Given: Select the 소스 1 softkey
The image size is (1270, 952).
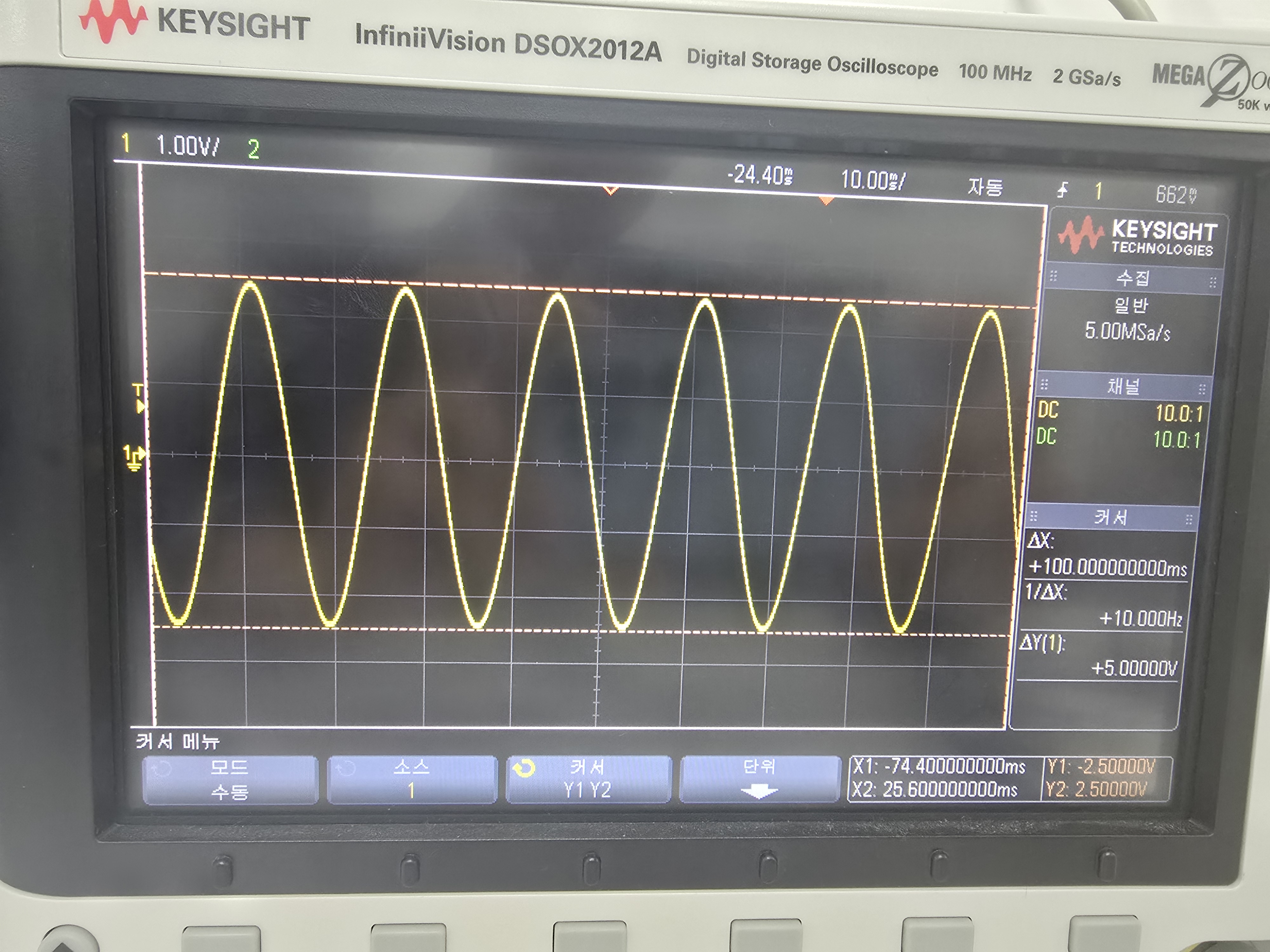Looking at the screenshot, I should 412,779.
